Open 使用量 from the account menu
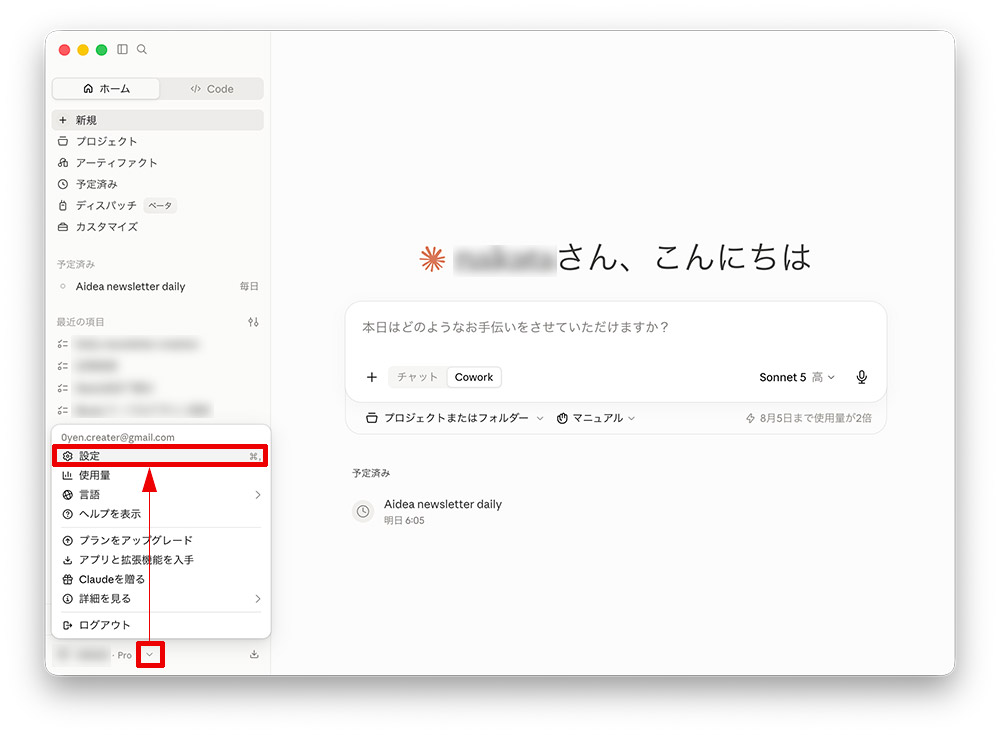1000x735 pixels. coord(160,475)
